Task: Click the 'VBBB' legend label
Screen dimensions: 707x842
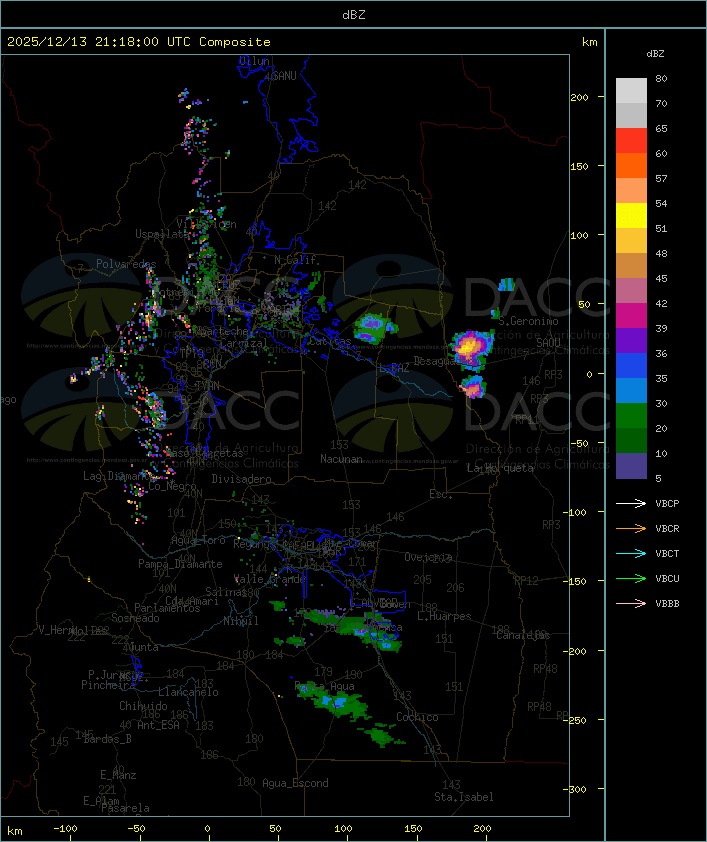Action: pos(667,604)
